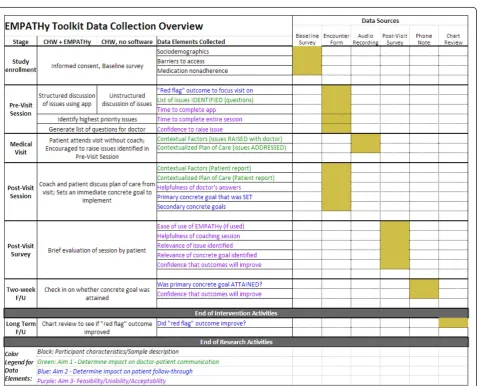478x386 pixels.
Task: Click the Pre-Visit Session stage cell
Action: click(x=21, y=109)
